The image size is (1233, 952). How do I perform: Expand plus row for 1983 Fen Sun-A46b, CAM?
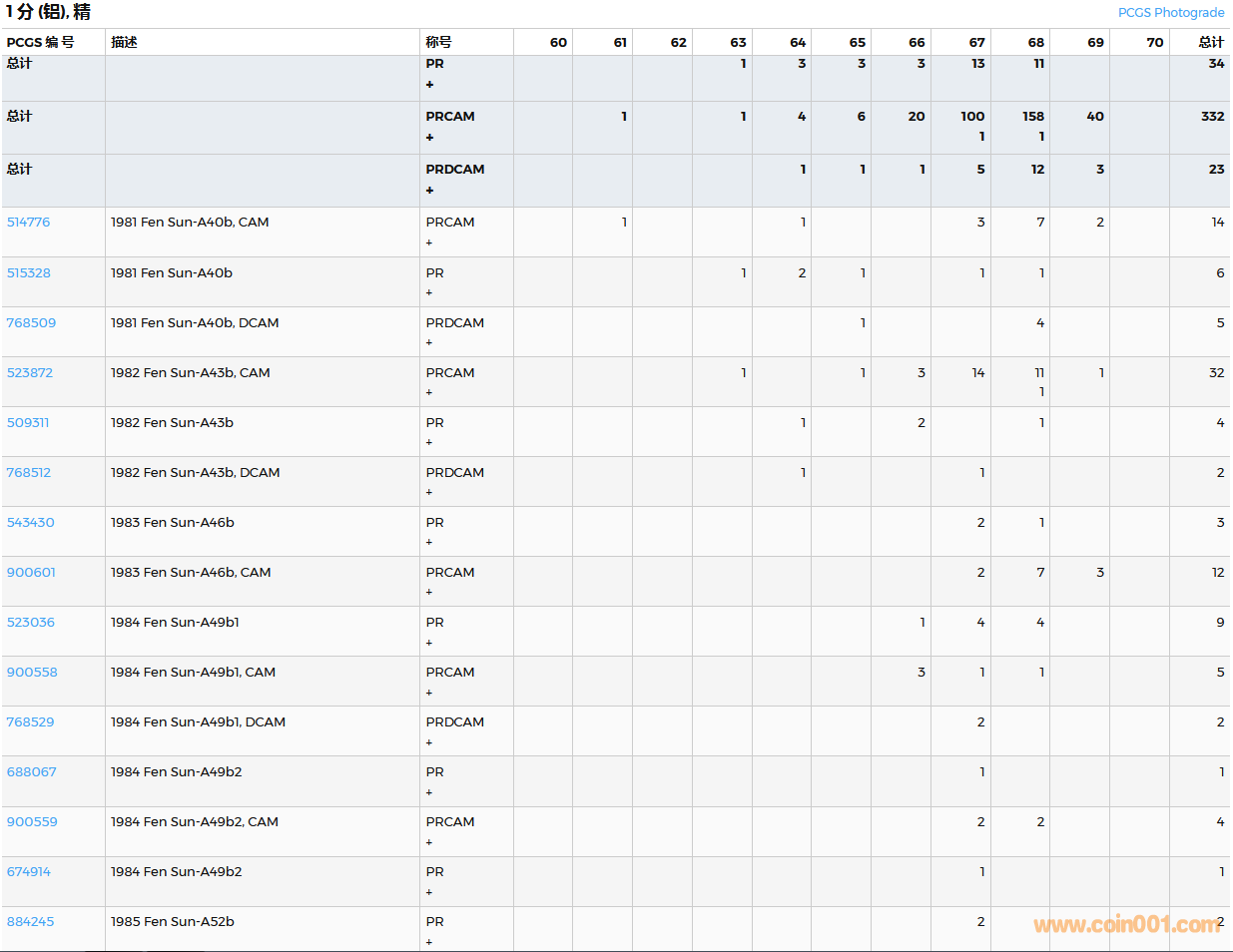[429, 592]
